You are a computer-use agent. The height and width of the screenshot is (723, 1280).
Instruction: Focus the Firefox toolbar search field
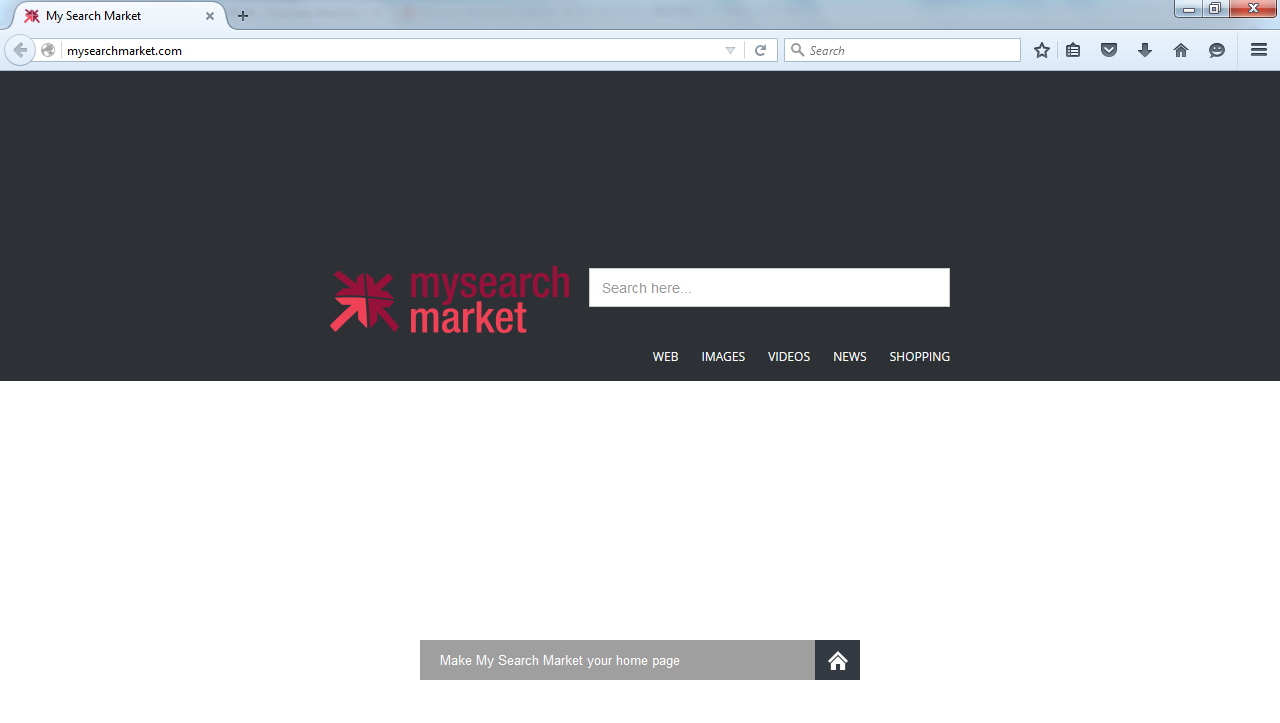[902, 50]
